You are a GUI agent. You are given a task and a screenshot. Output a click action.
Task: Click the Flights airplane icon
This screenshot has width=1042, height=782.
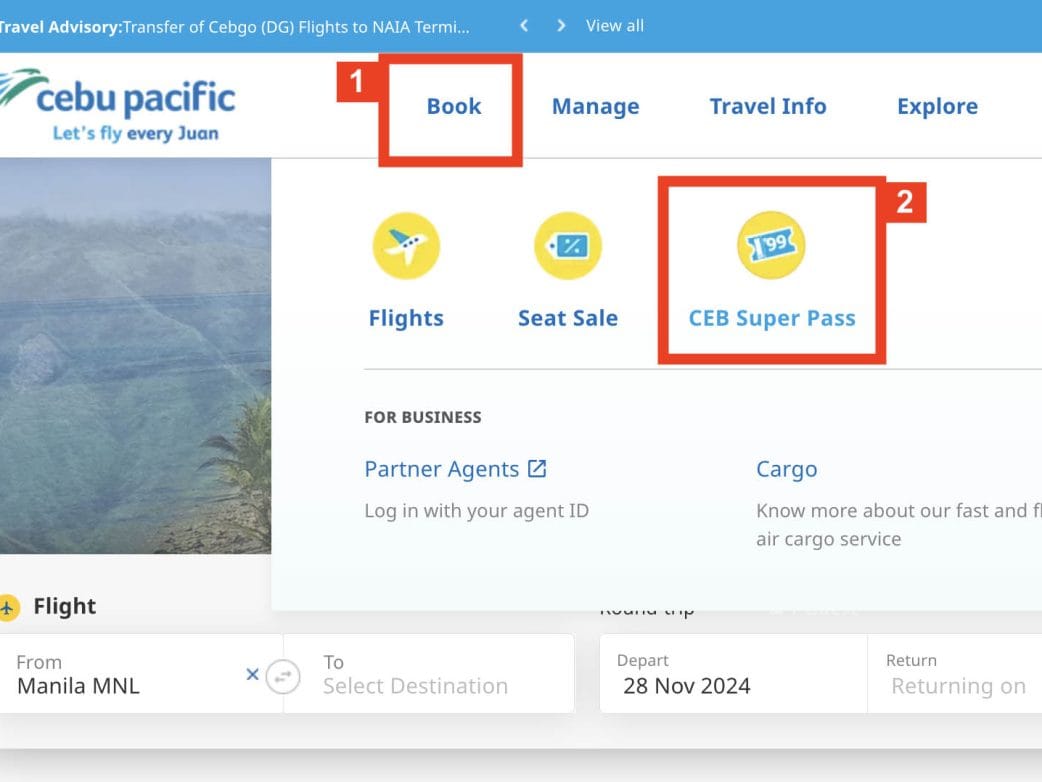point(405,245)
